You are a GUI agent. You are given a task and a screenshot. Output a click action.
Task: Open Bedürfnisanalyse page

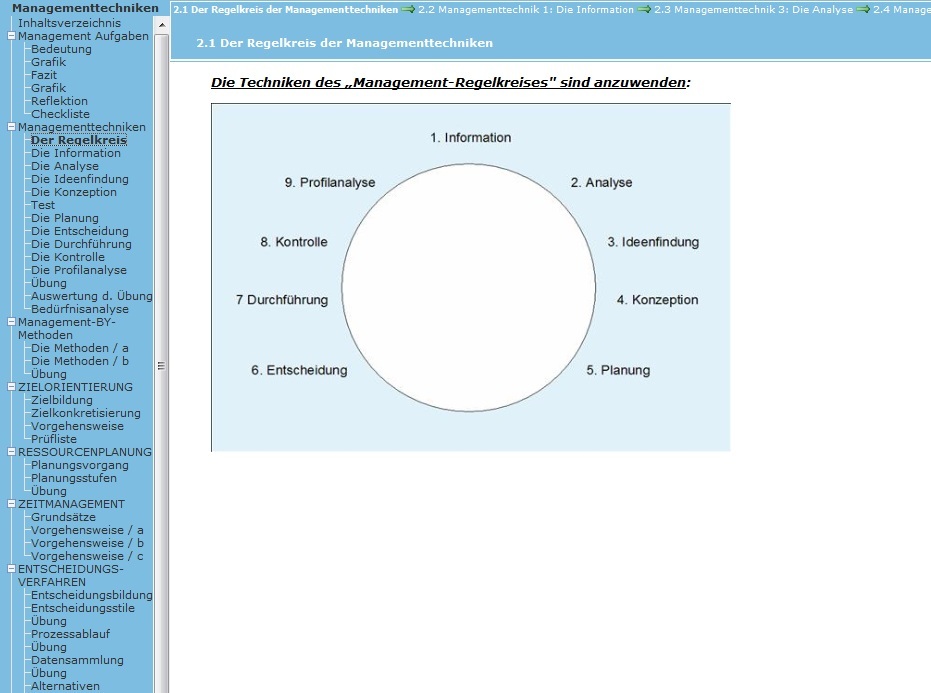point(80,309)
